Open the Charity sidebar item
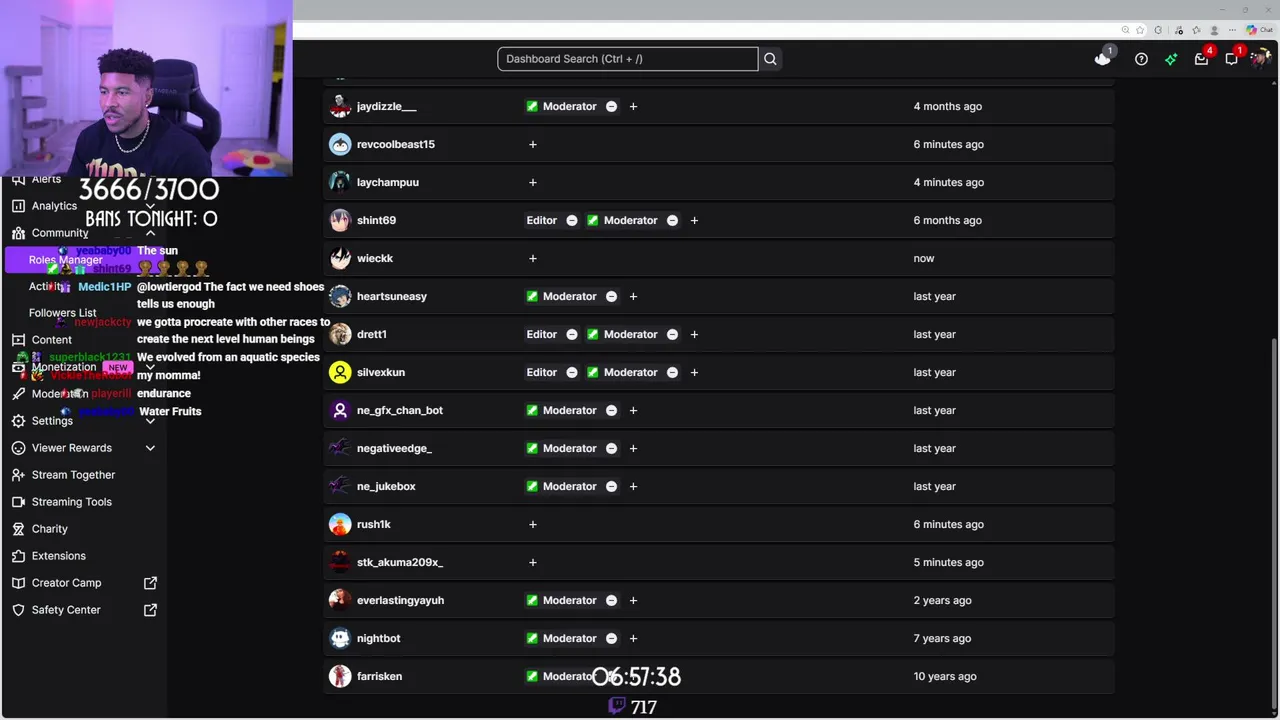This screenshot has width=1280, height=720. [x=49, y=529]
